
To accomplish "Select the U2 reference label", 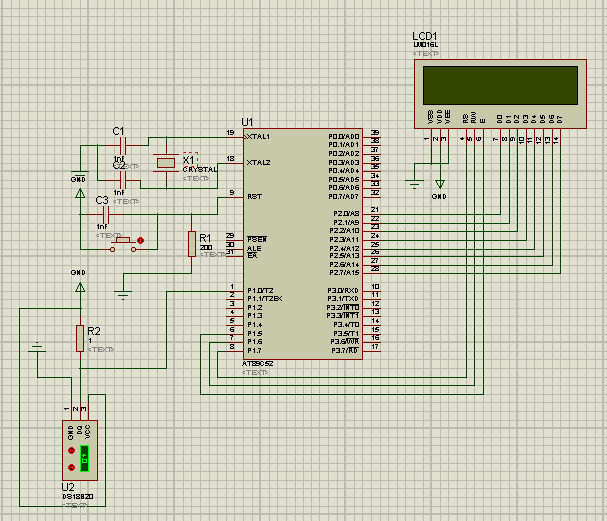I will click(68, 487).
